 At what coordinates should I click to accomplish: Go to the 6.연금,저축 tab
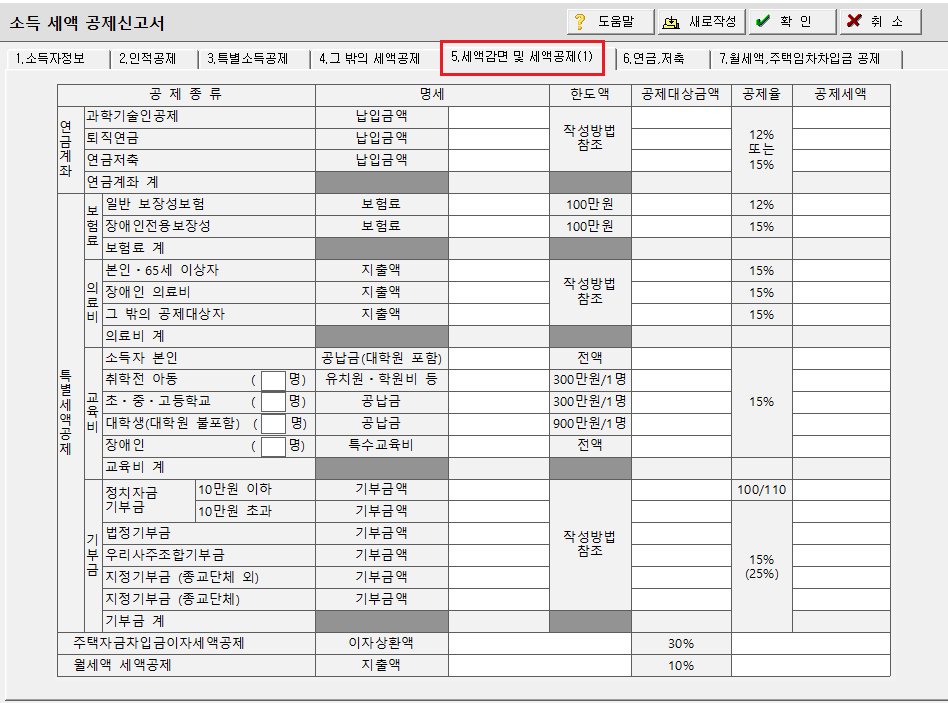(654, 59)
